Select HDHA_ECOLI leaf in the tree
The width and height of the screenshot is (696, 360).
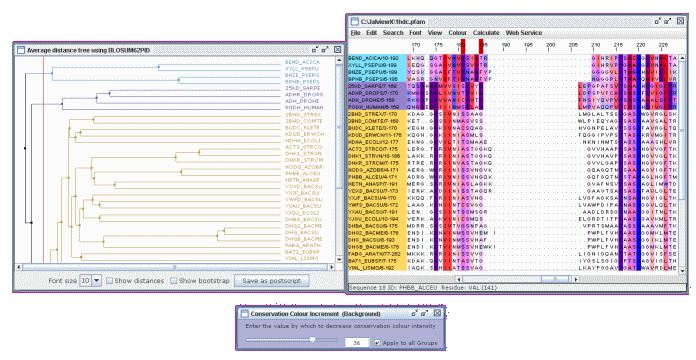pyautogui.click(x=304, y=140)
